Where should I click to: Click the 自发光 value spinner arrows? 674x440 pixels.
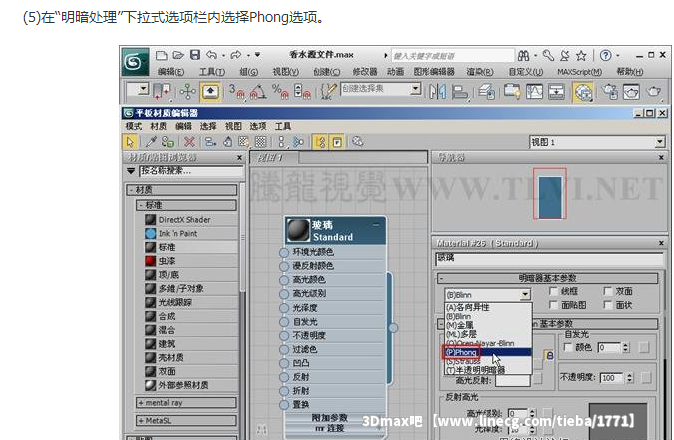point(625,347)
